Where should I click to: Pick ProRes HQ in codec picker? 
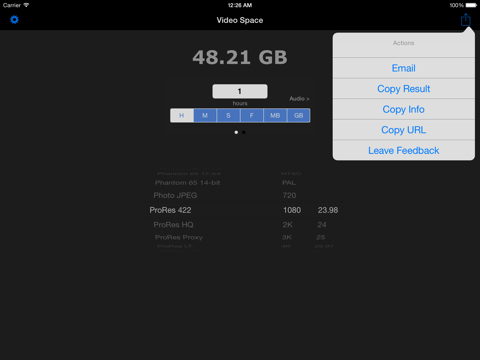coord(173,225)
